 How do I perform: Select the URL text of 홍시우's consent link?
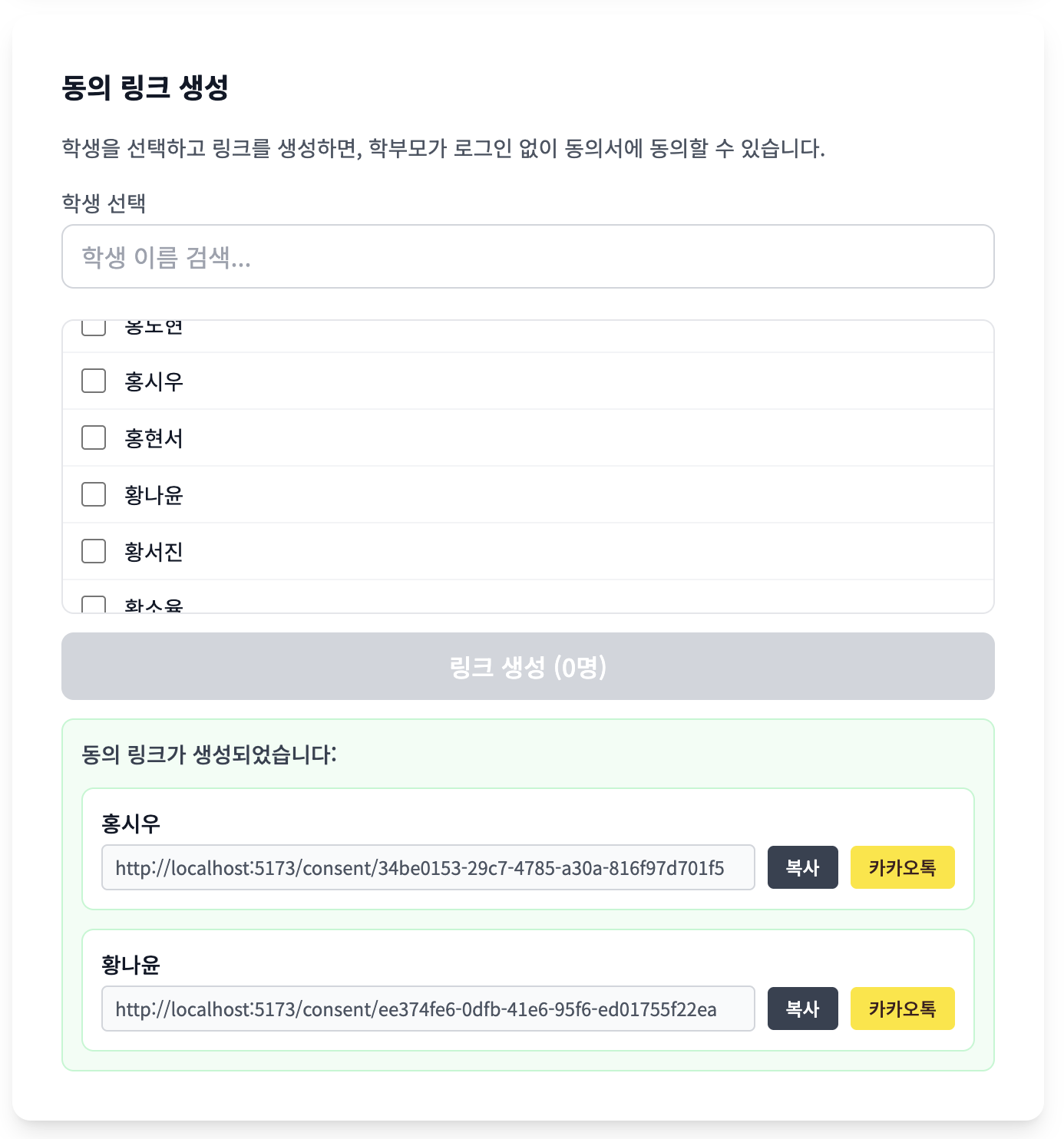coord(428,867)
